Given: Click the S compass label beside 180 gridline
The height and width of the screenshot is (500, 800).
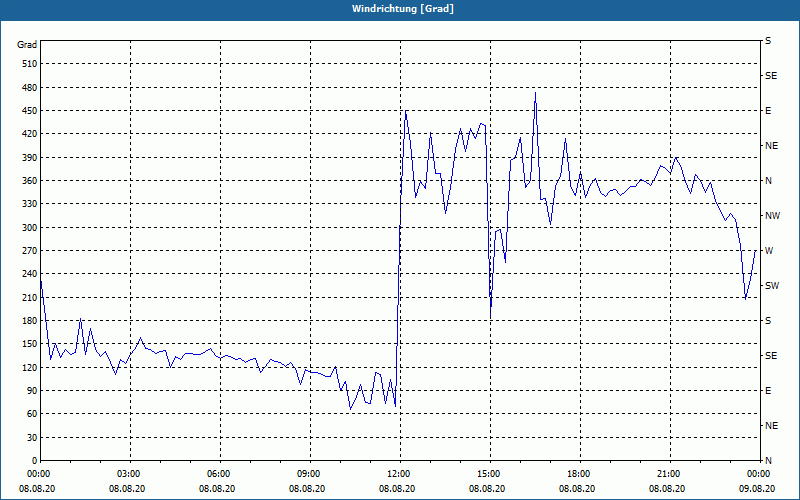Looking at the screenshot, I should tap(768, 321).
